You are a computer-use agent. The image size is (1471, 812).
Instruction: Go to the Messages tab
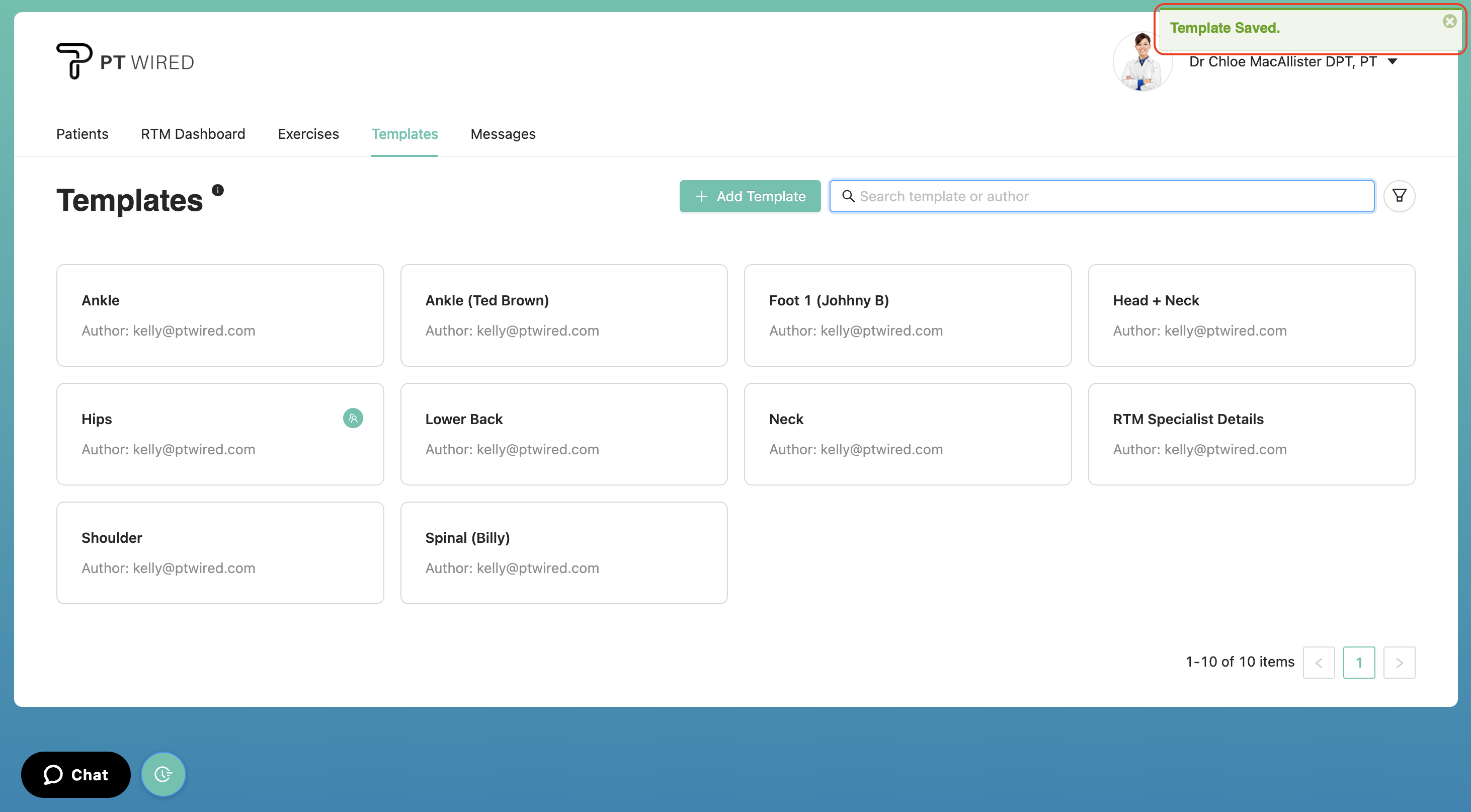tap(503, 134)
